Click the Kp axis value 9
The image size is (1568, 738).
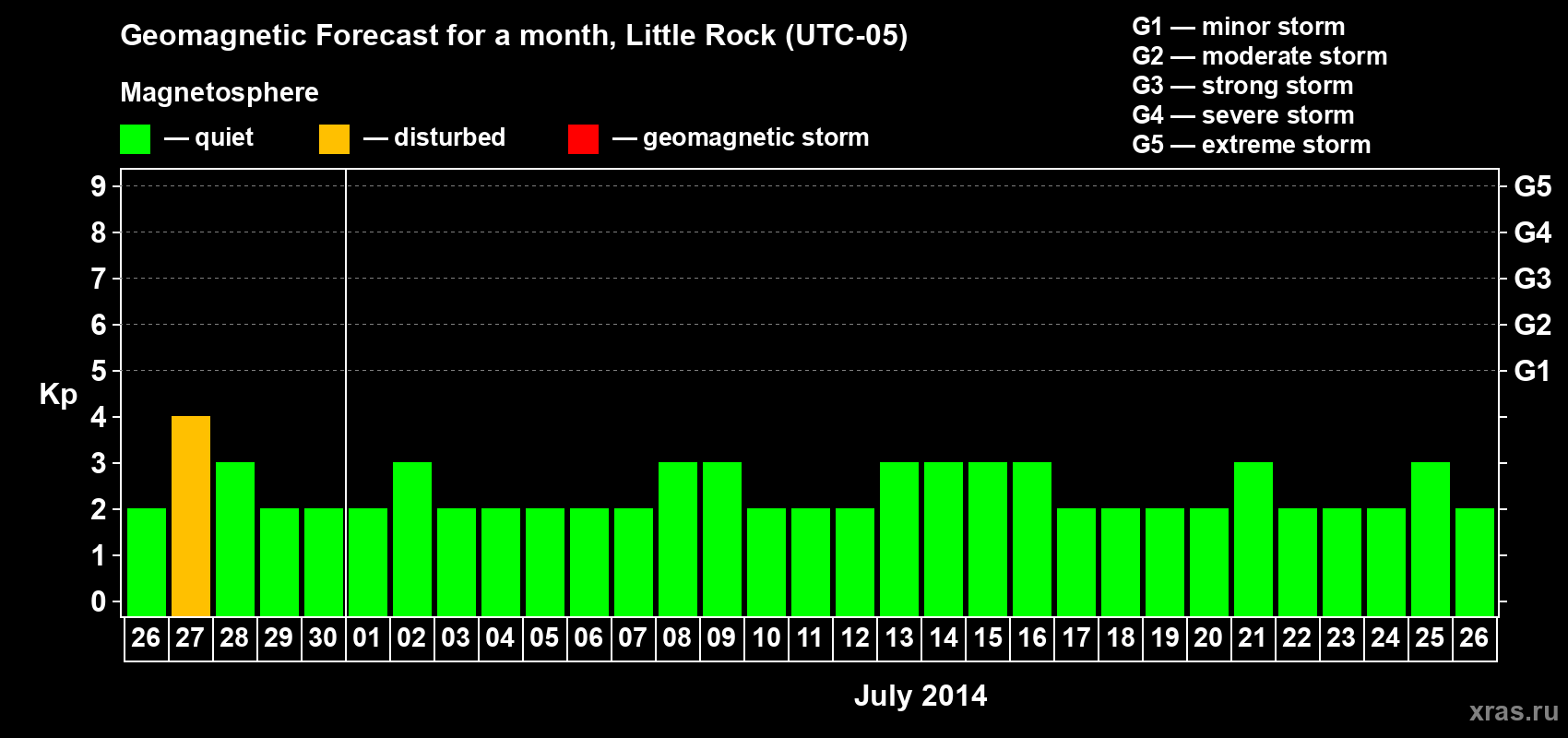(x=98, y=186)
